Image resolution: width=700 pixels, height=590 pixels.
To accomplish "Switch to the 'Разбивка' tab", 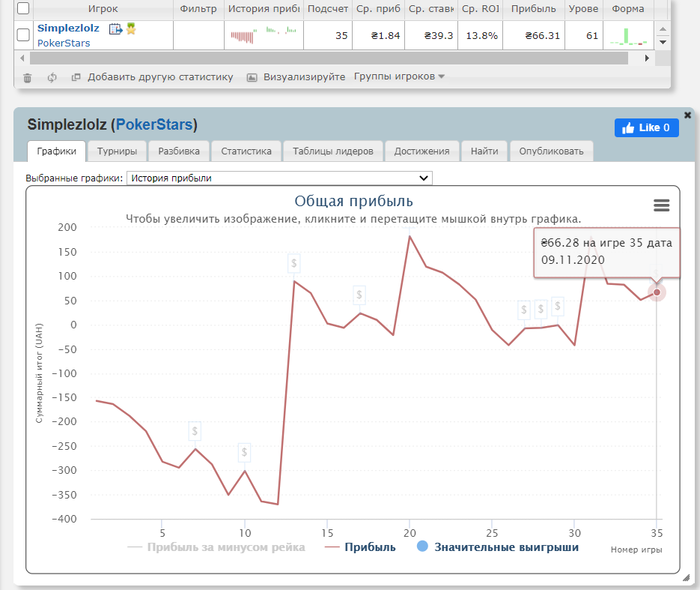I will tap(179, 151).
